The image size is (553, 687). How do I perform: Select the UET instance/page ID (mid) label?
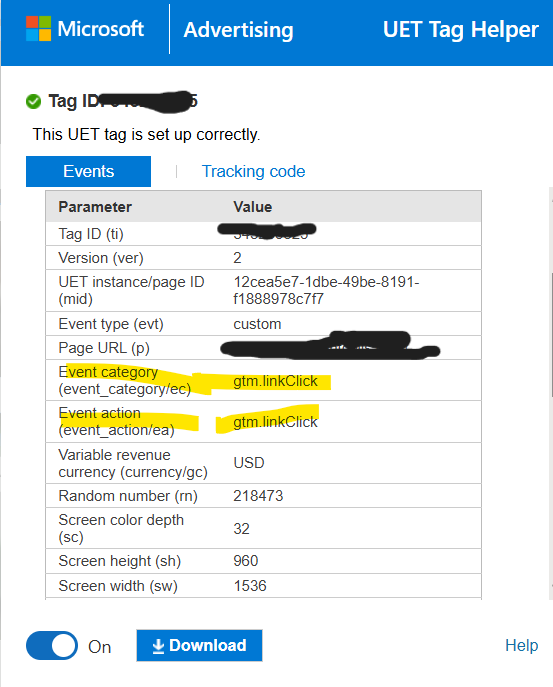point(131,290)
